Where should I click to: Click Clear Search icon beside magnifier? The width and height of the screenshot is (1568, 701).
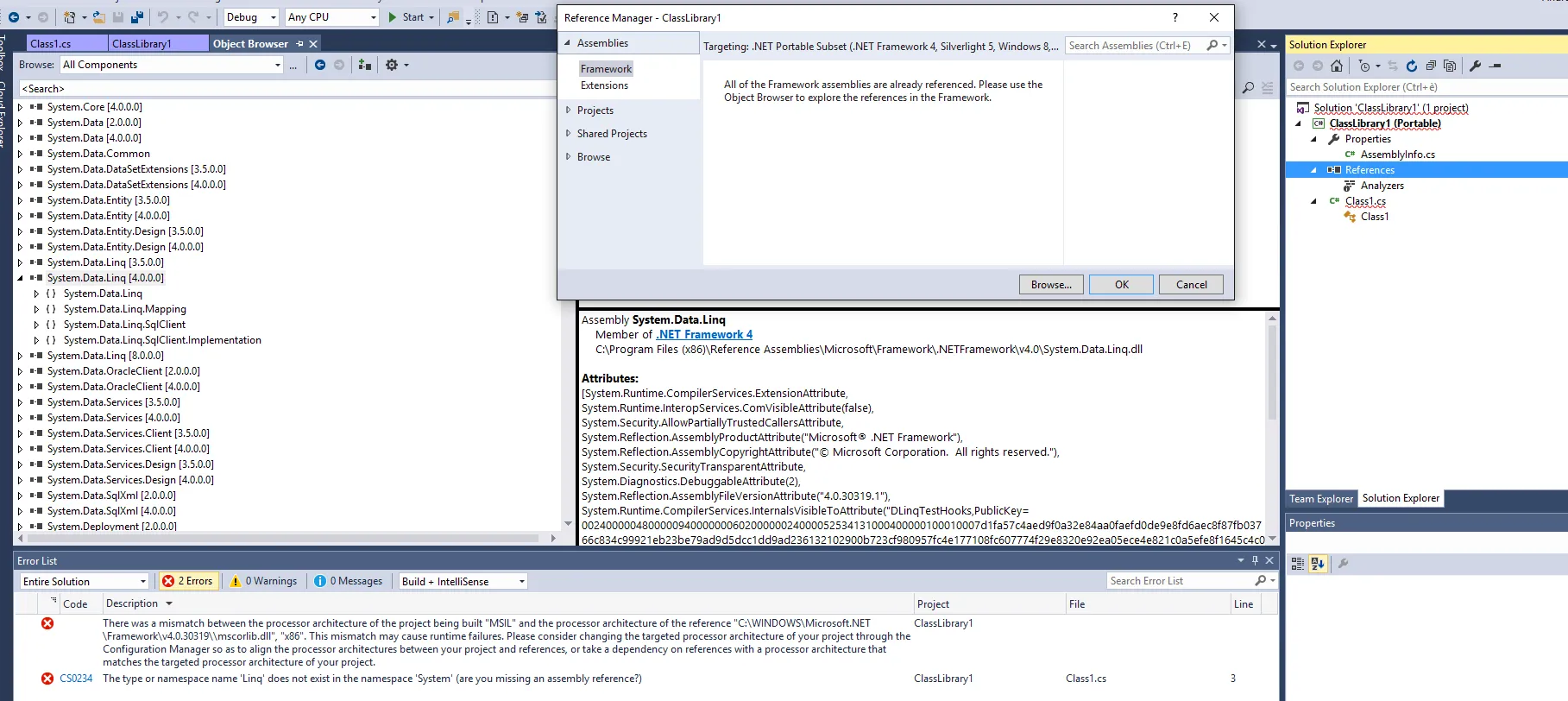(x=1267, y=88)
